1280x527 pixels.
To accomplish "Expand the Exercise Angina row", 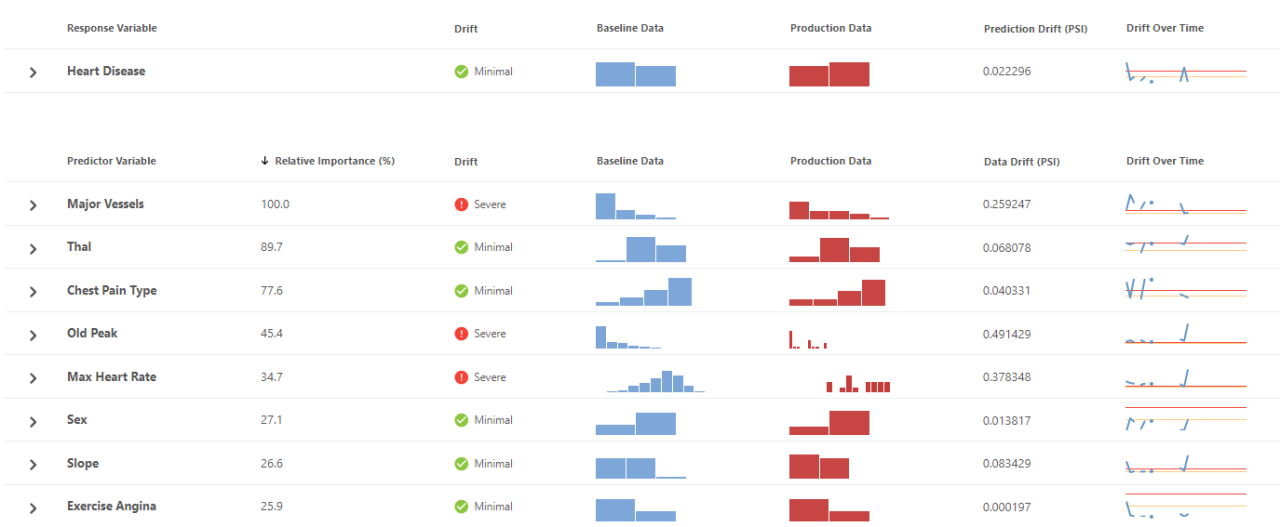I will pyautogui.click(x=33, y=508).
